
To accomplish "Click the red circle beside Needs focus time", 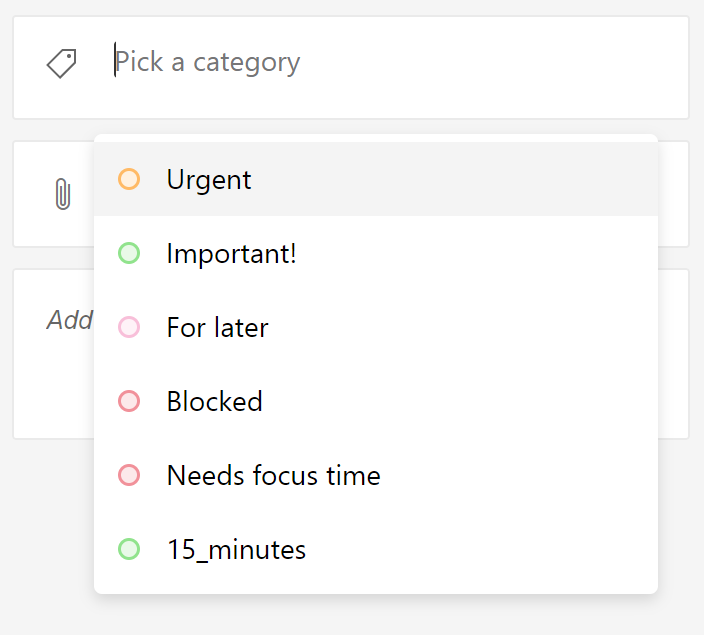I will click(x=129, y=475).
